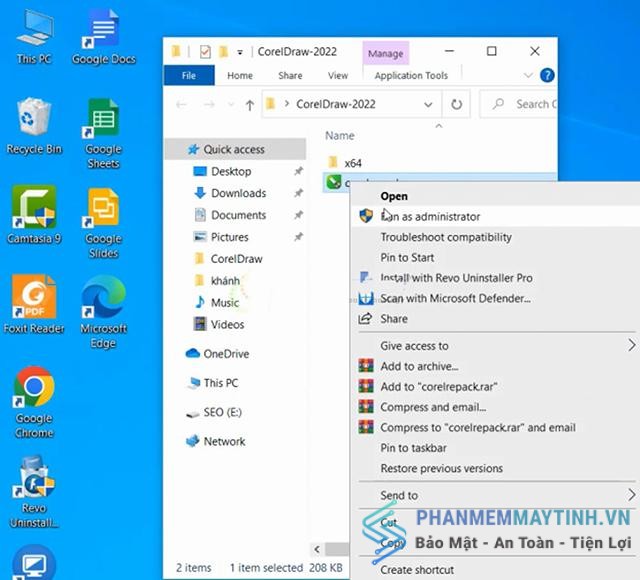Expand the address bar history dropdown
Screen dimensions: 640x580
point(428,104)
